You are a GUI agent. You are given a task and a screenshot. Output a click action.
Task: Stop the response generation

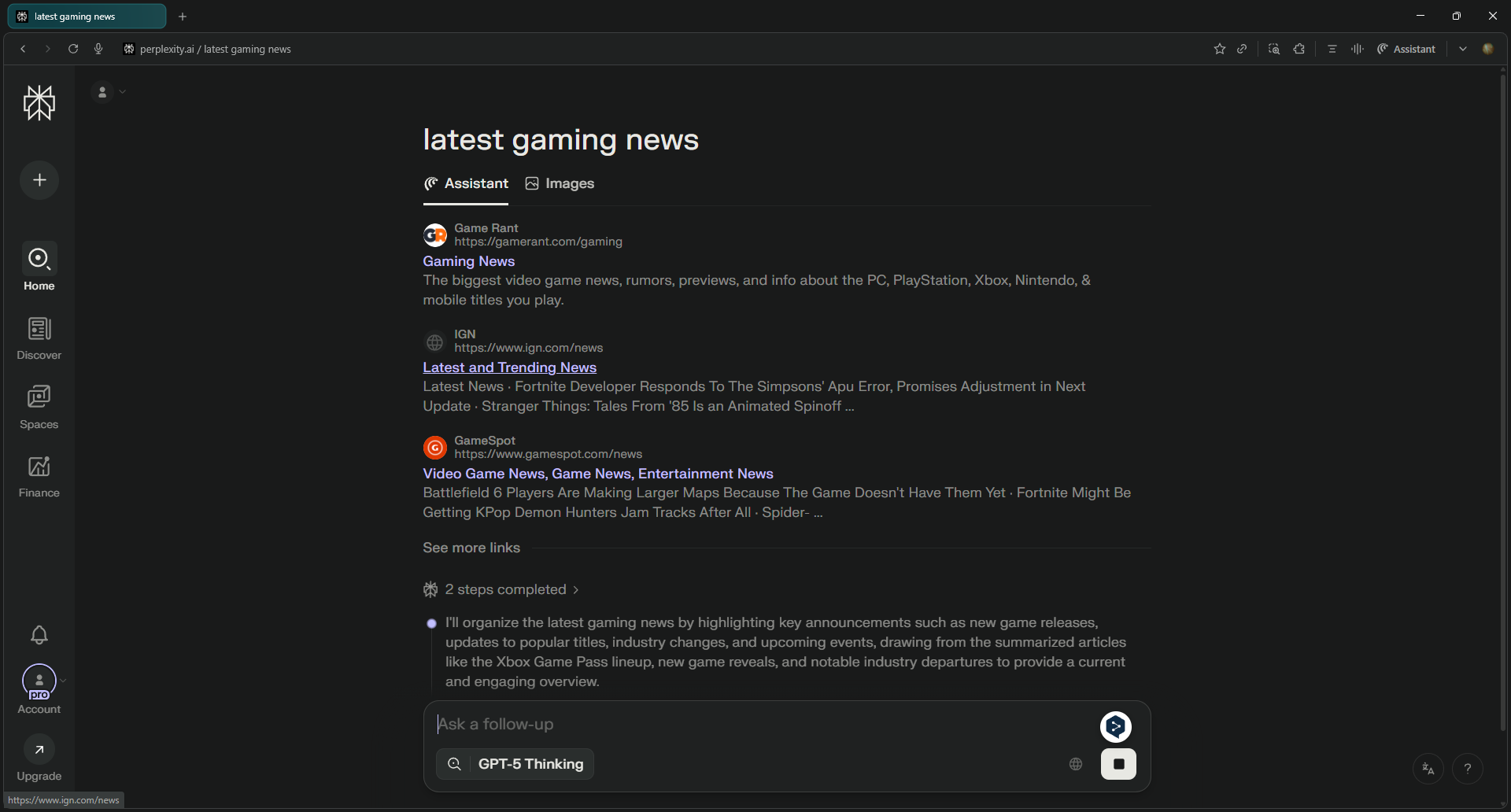click(x=1118, y=764)
